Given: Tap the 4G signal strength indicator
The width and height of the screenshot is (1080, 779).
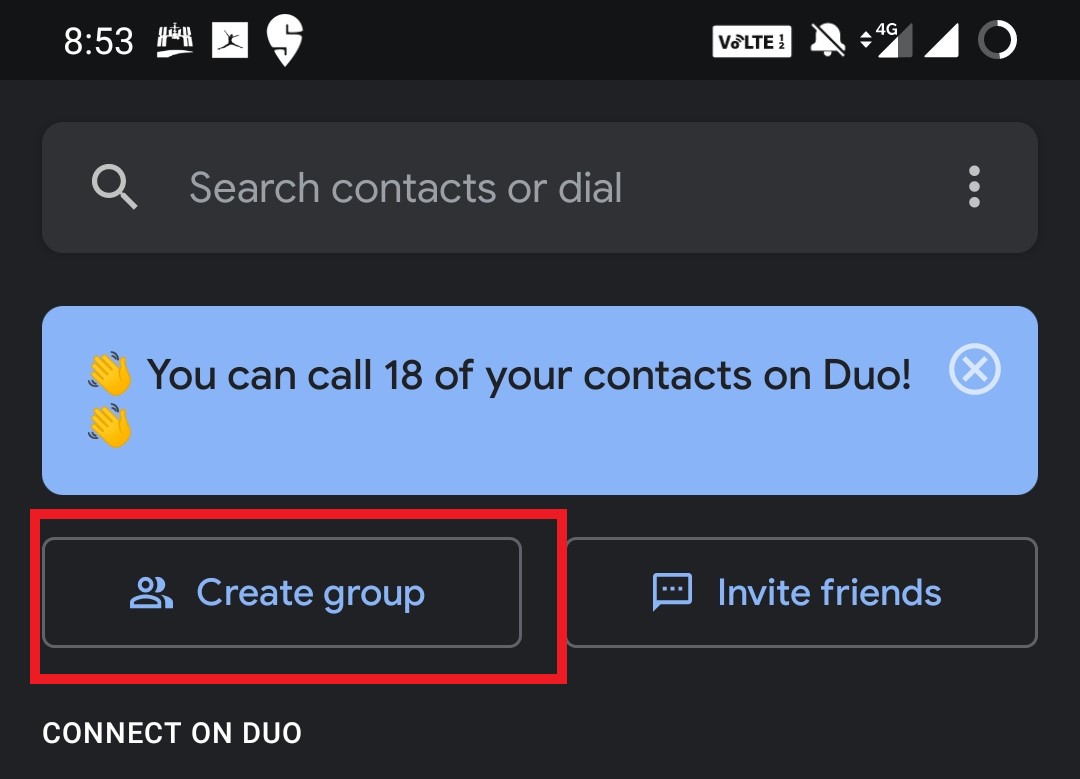Looking at the screenshot, I should tap(888, 40).
